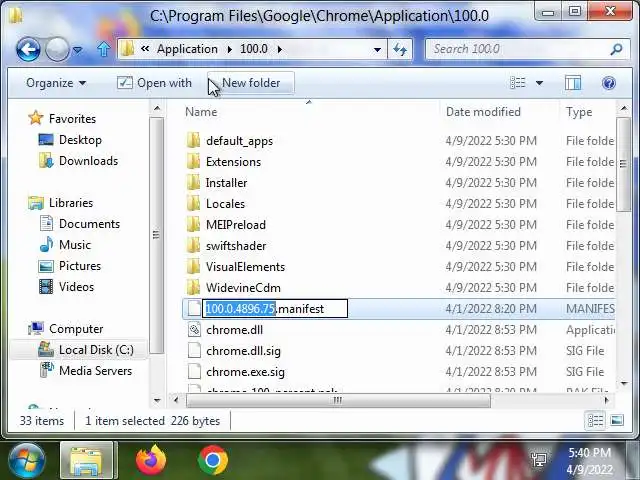Open more view options dropdown
640x480 pixels.
(x=539, y=83)
